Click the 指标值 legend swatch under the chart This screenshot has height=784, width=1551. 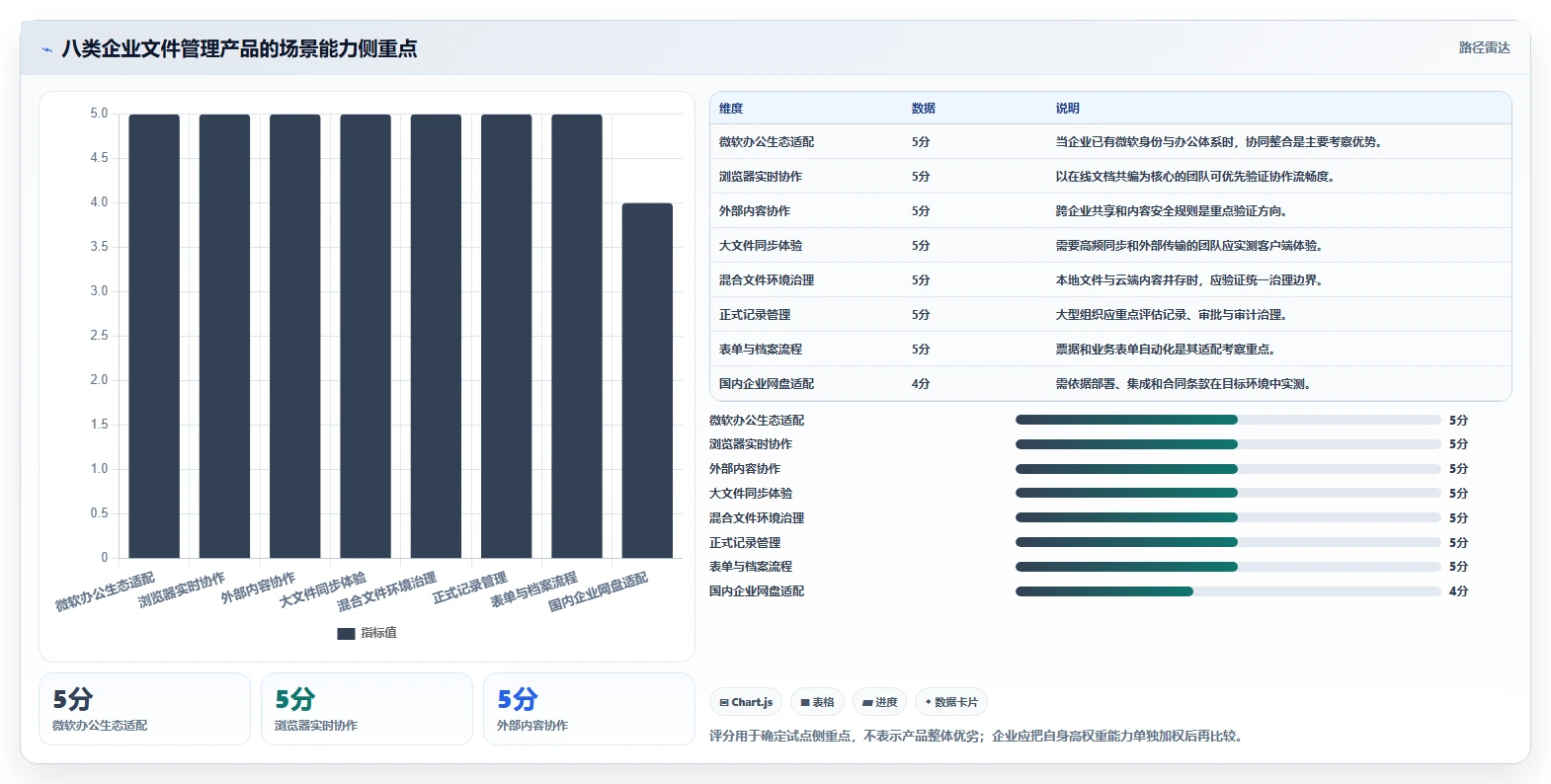click(x=346, y=634)
